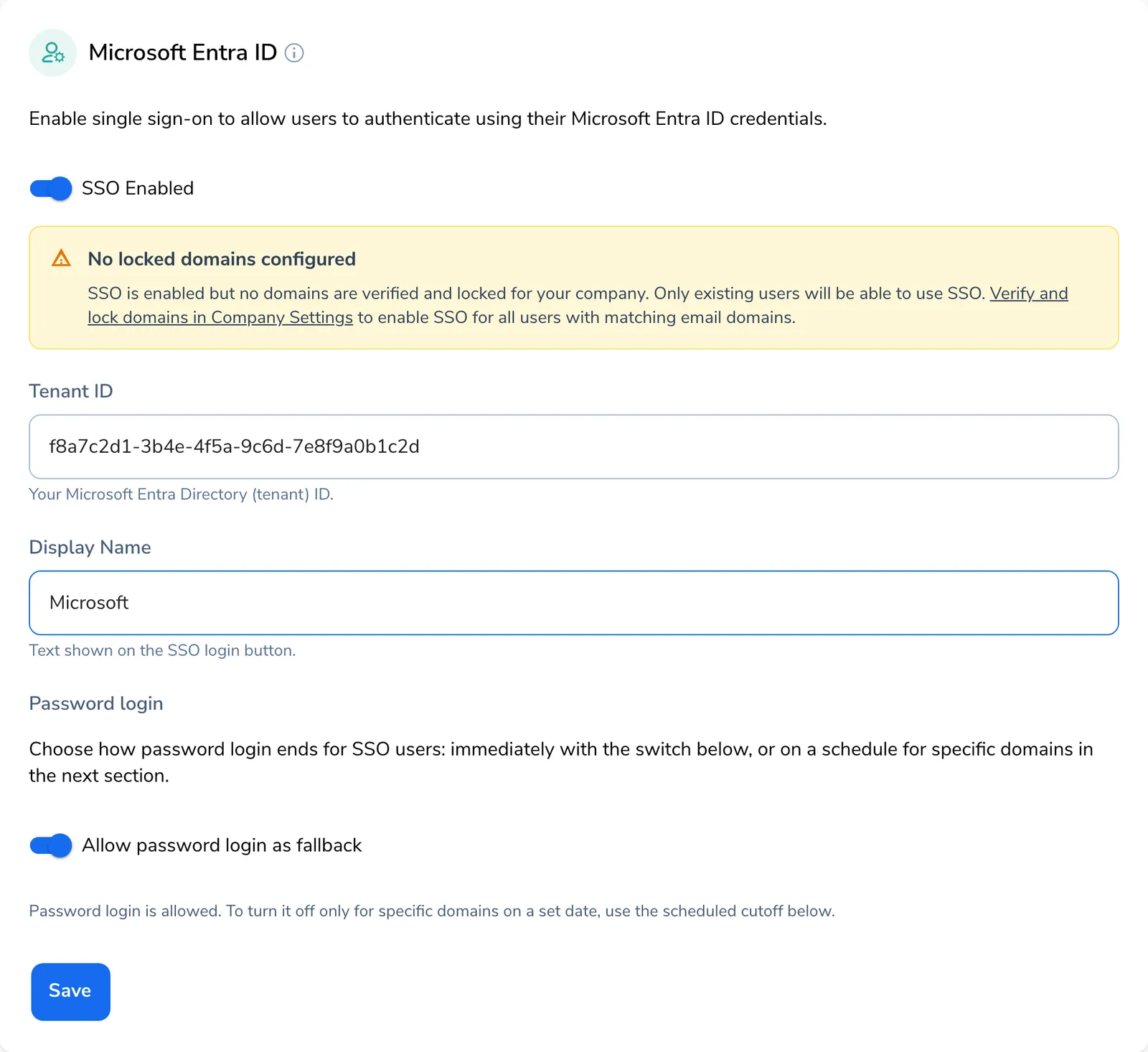Screen dimensions: 1148x1052
Task: Toggle the SSO Enabled switch
Action: click(51, 189)
